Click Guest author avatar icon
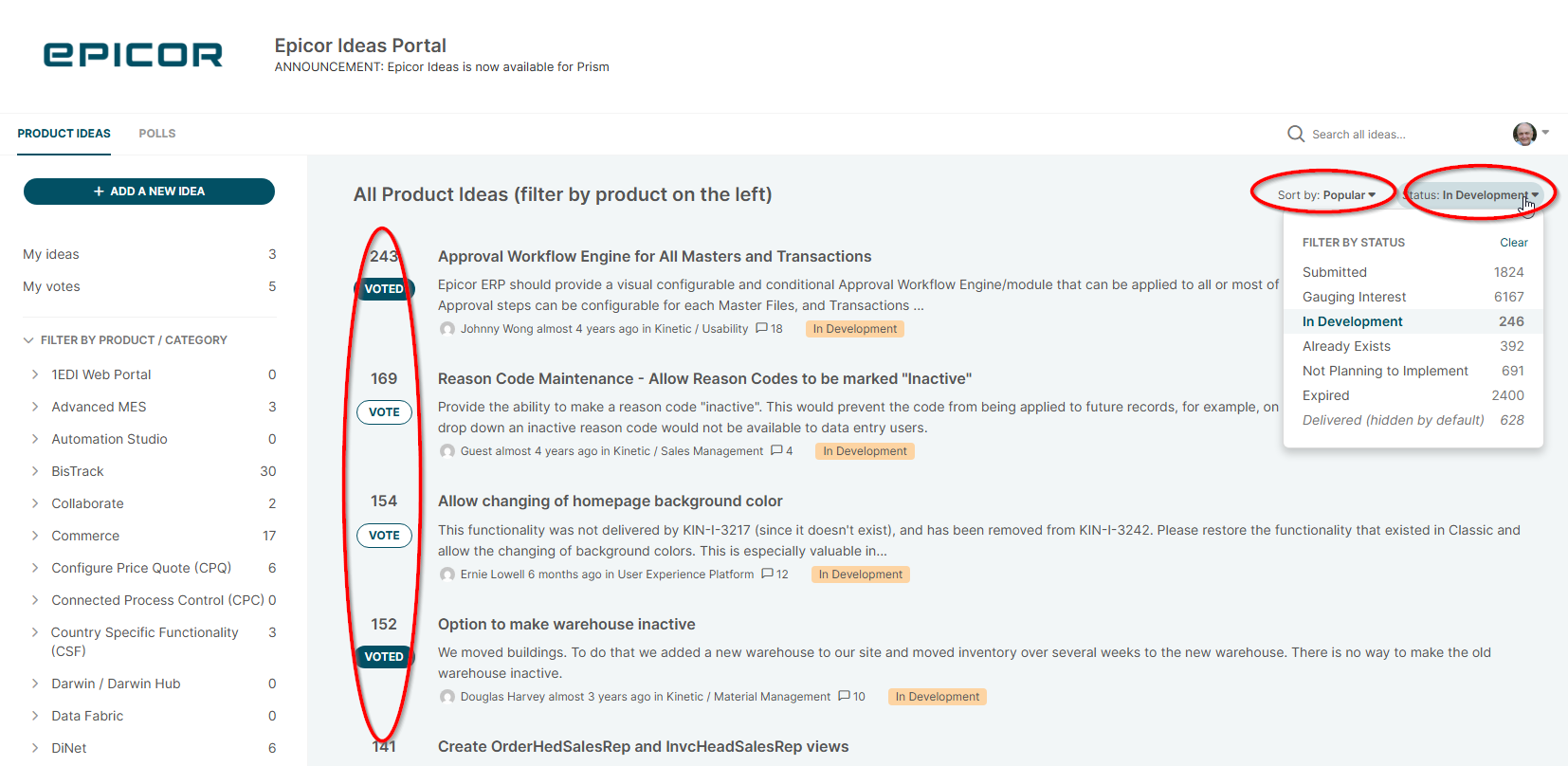 click(447, 451)
